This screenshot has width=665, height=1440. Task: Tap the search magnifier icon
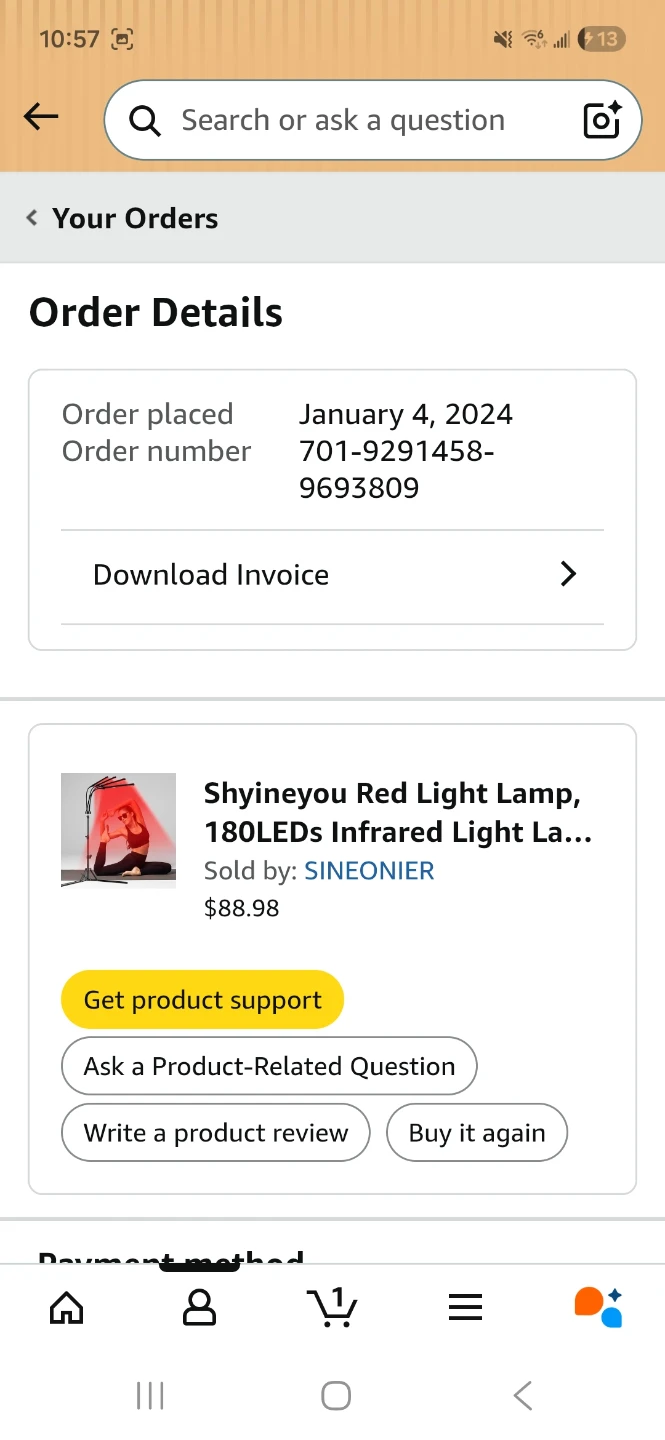click(145, 121)
